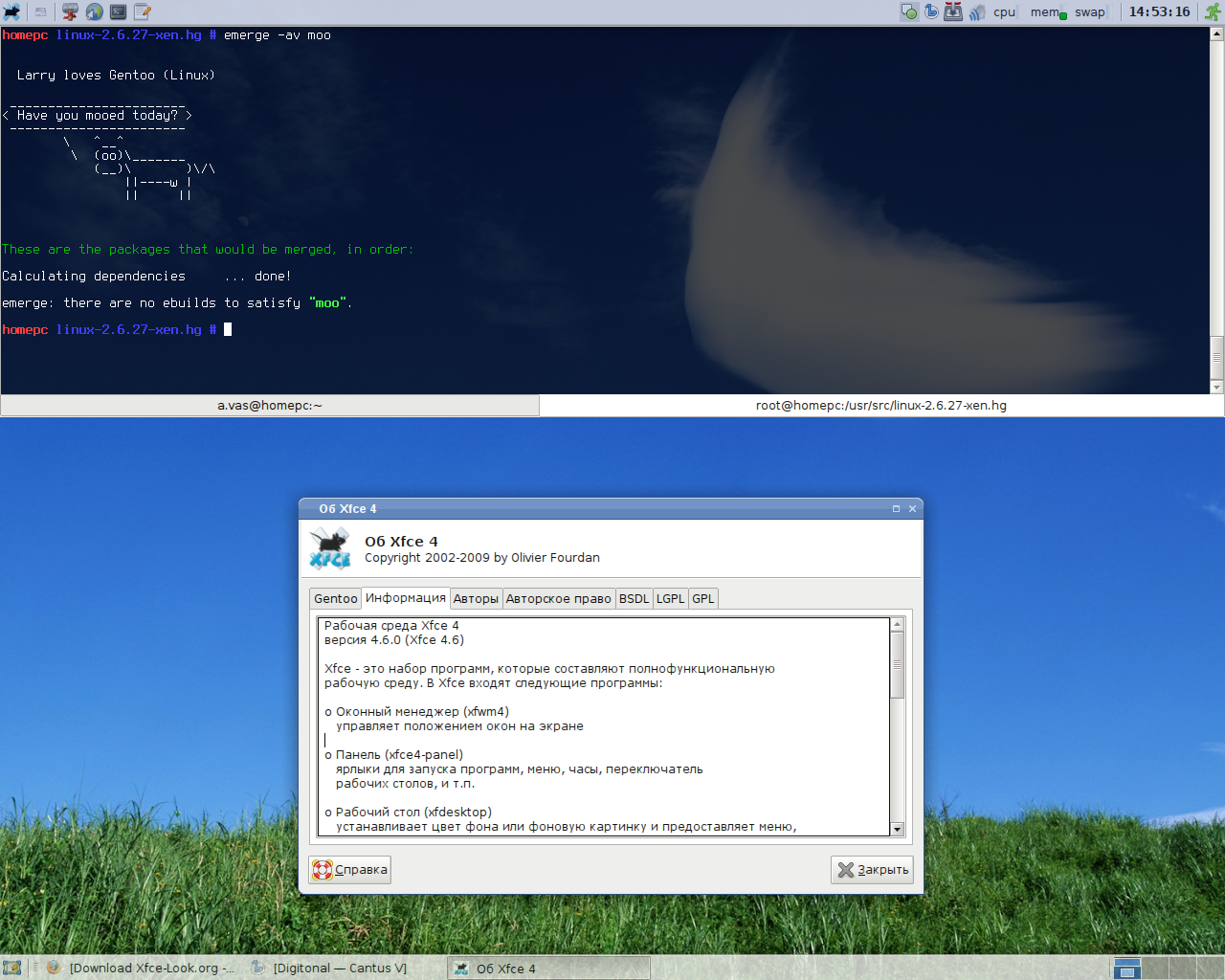This screenshot has width=1225, height=980.
Task: Switch to the Авторы tab
Action: click(x=476, y=598)
